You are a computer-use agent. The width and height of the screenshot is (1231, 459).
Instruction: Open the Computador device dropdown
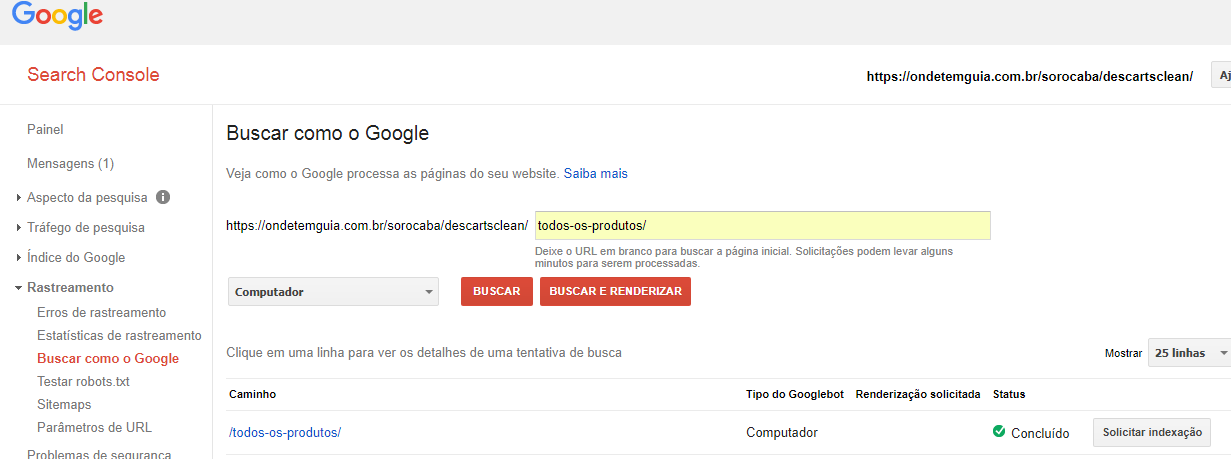[x=334, y=292]
